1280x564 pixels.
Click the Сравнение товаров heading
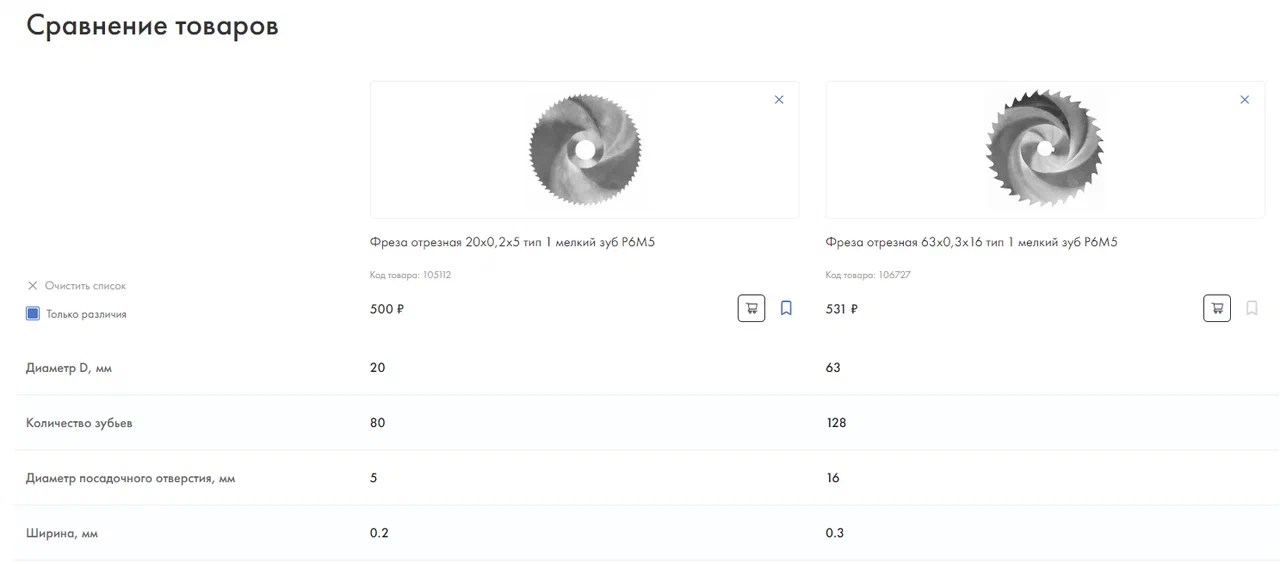(152, 26)
